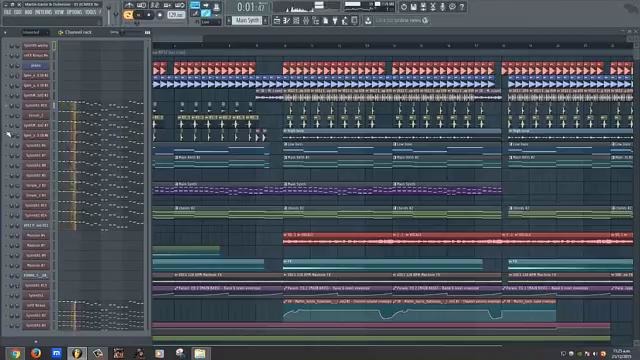
Task: Open the Playlist view icon
Action: click(x=277, y=20)
